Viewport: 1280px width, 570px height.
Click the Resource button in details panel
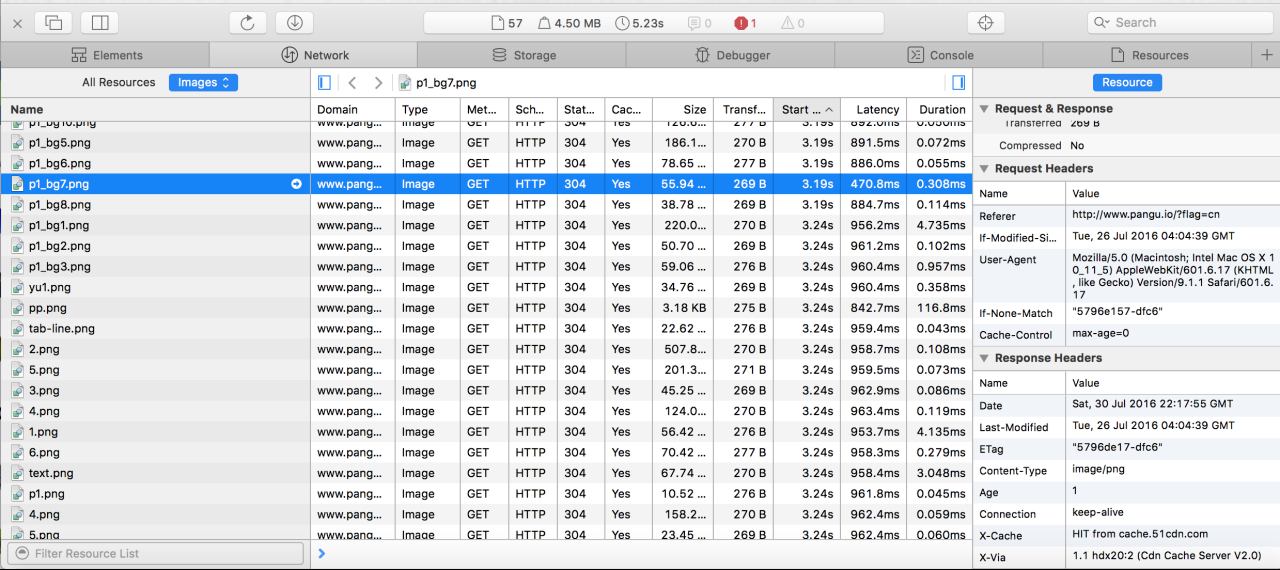pos(1127,82)
